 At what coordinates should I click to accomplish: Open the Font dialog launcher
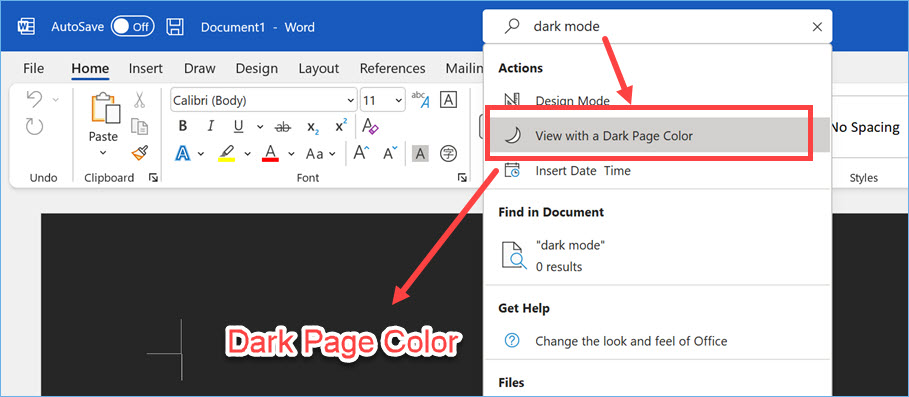coord(462,178)
